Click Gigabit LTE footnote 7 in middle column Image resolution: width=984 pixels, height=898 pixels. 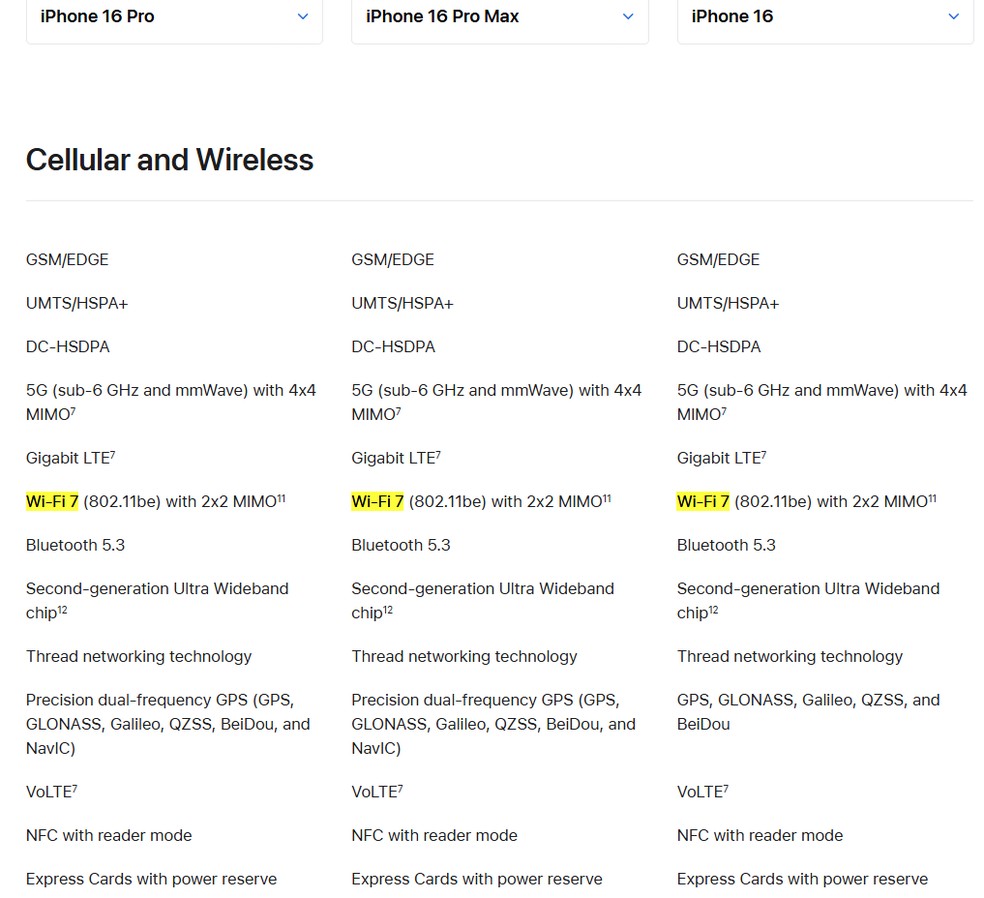coord(438,454)
